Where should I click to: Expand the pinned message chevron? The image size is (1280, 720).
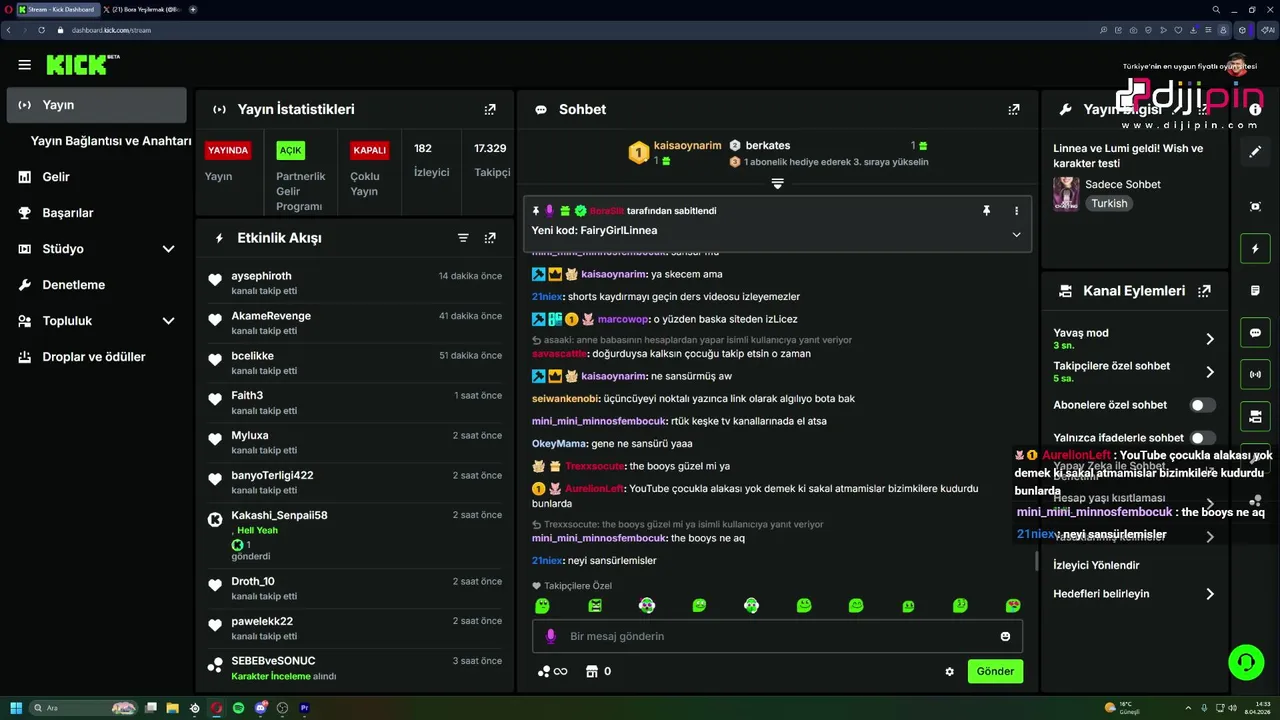click(1016, 234)
